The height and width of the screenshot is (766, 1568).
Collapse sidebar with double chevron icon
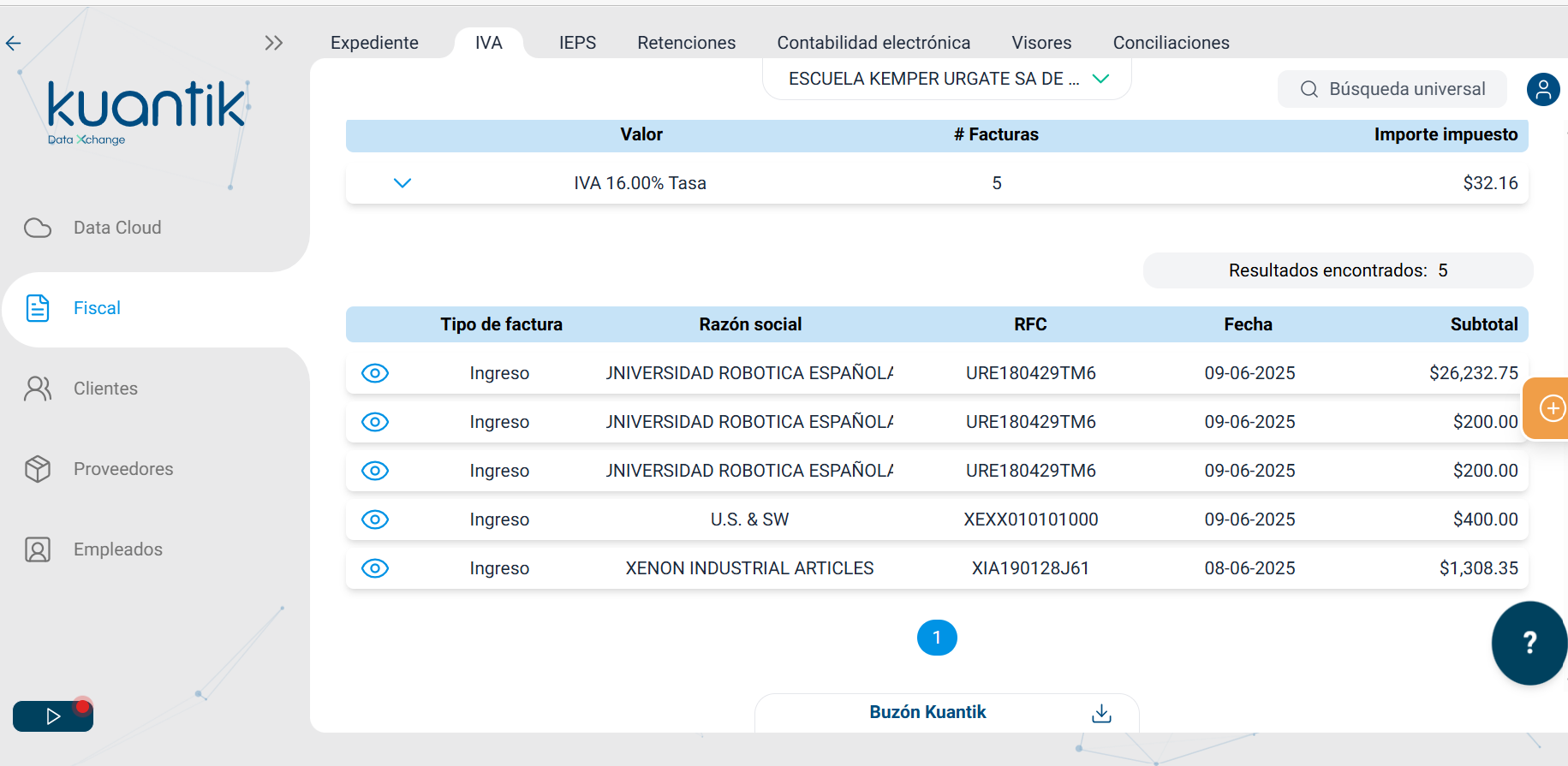(273, 43)
